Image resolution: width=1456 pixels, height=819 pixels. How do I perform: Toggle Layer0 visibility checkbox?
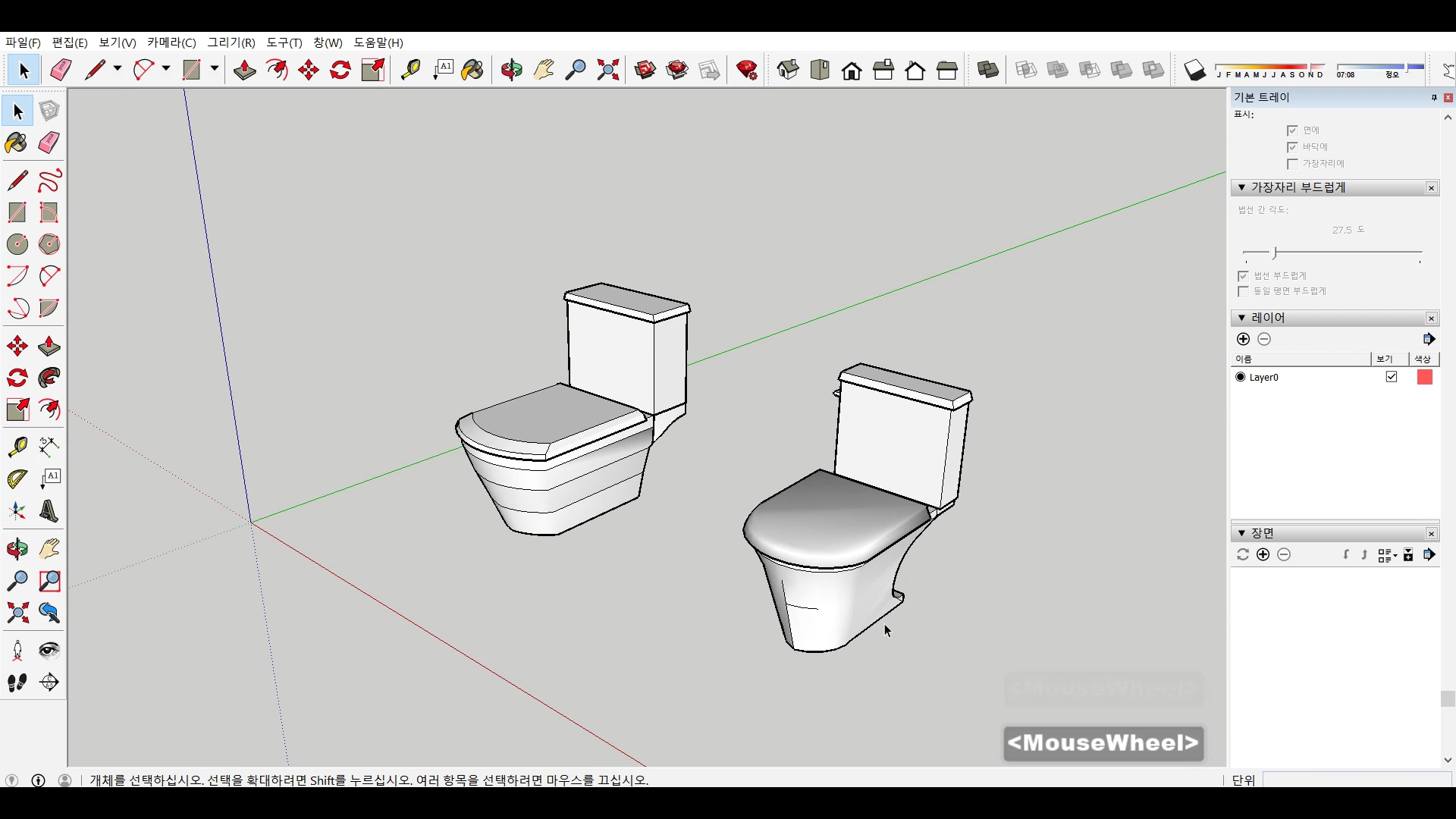[x=1392, y=377]
